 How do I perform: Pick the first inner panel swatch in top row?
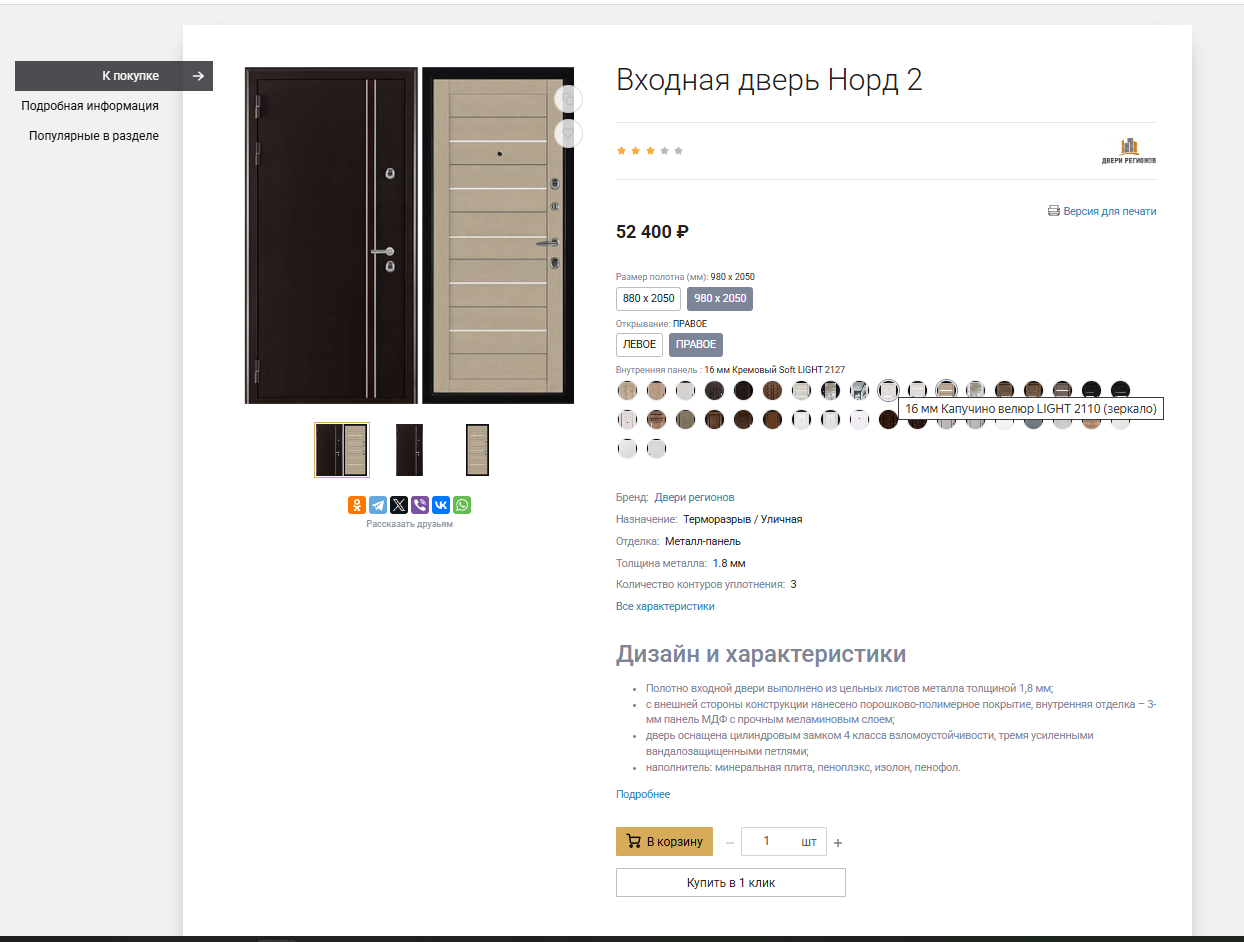627,390
